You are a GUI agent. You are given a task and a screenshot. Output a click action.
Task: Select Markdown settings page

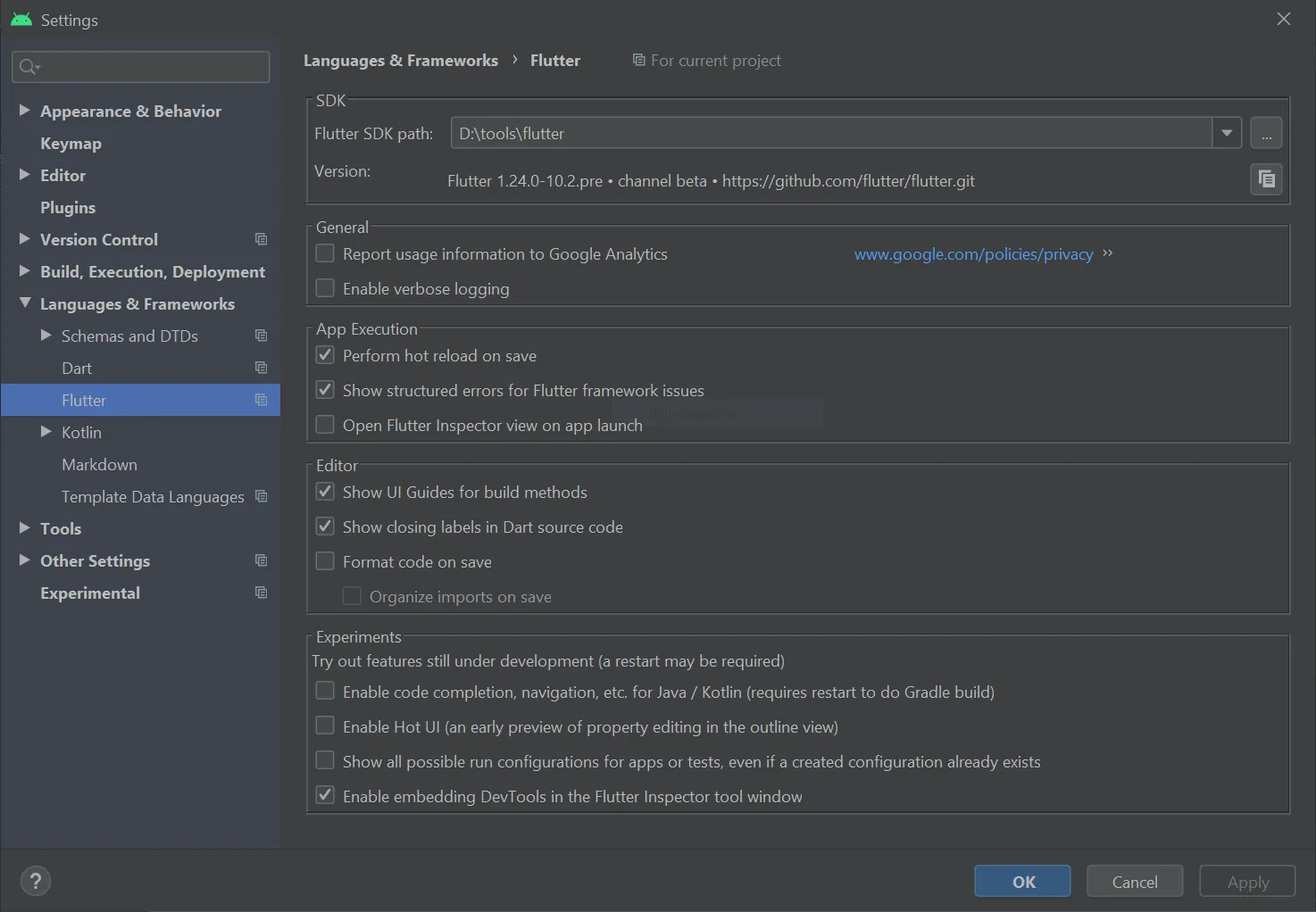(x=99, y=464)
